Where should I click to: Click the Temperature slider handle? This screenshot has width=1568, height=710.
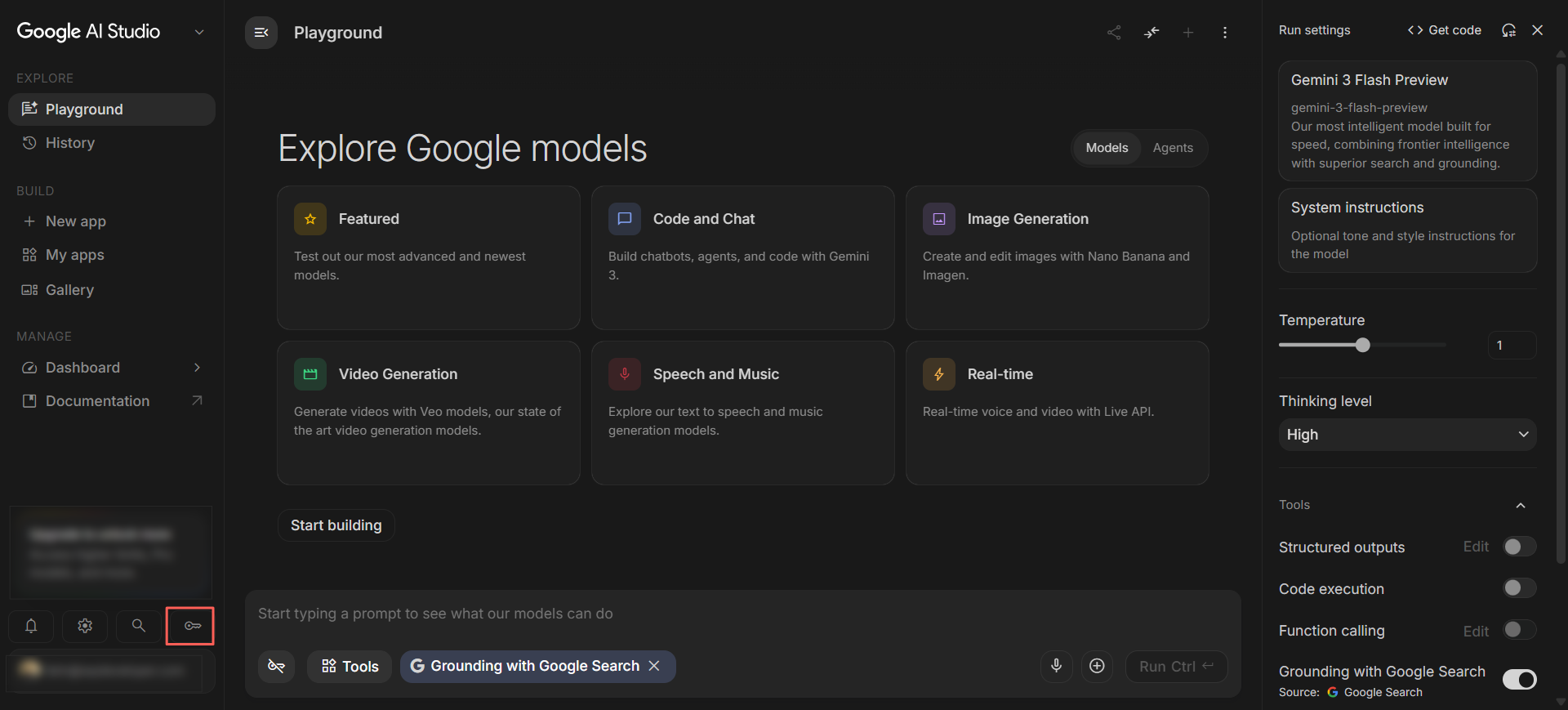click(x=1362, y=345)
